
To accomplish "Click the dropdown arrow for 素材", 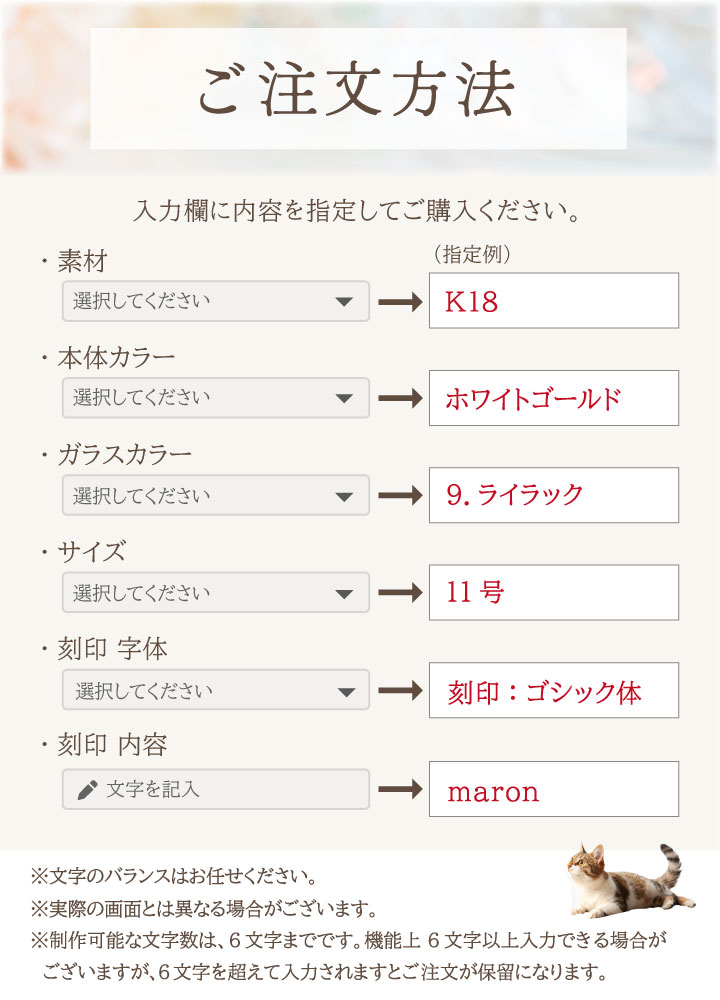I will point(345,302).
